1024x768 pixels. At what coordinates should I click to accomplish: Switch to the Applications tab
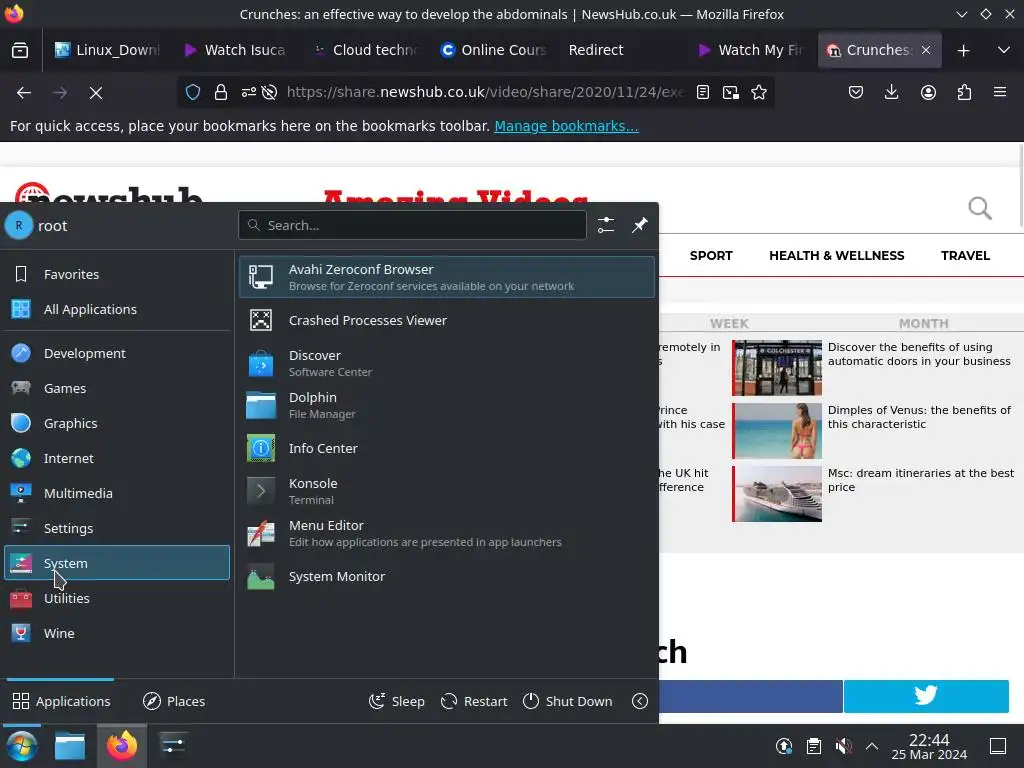(61, 701)
